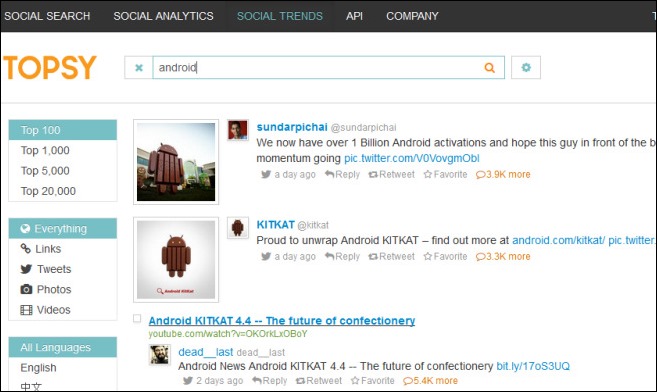Click the @sundarpichai handle text
Image resolution: width=657 pixels, height=392 pixels.
(363, 127)
